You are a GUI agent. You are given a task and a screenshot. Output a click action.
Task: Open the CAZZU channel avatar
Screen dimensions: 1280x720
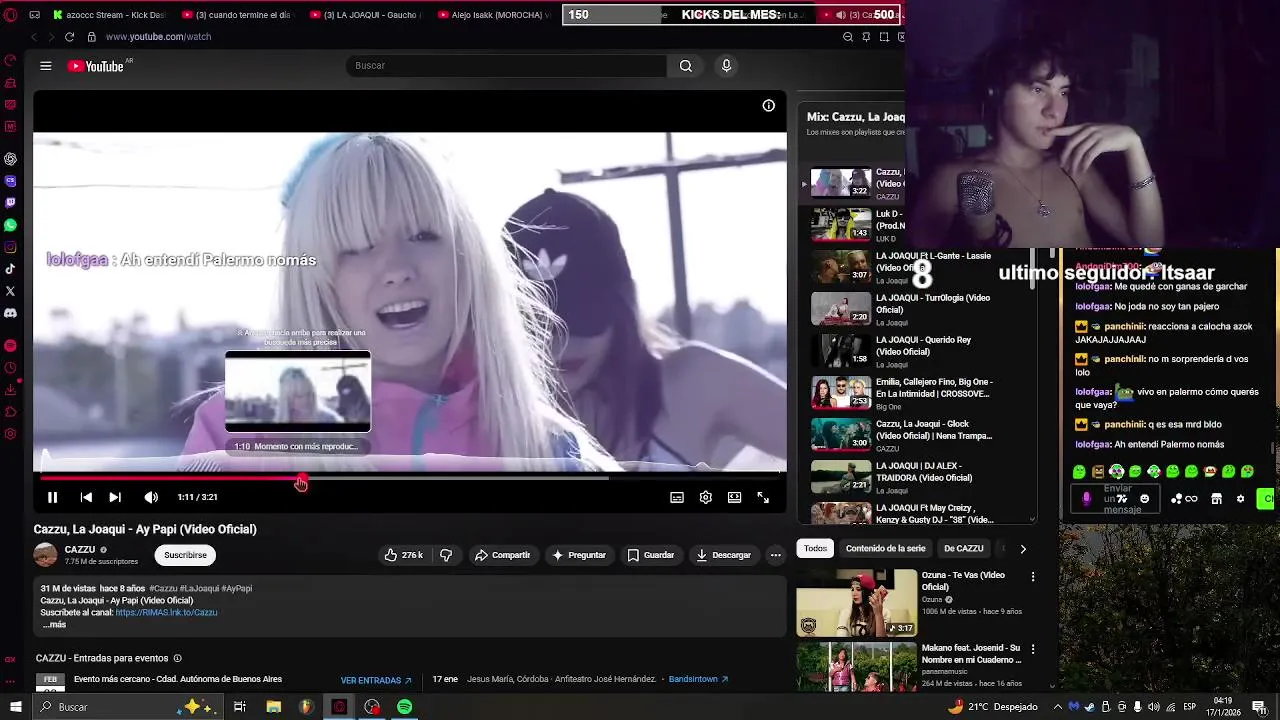[45, 555]
